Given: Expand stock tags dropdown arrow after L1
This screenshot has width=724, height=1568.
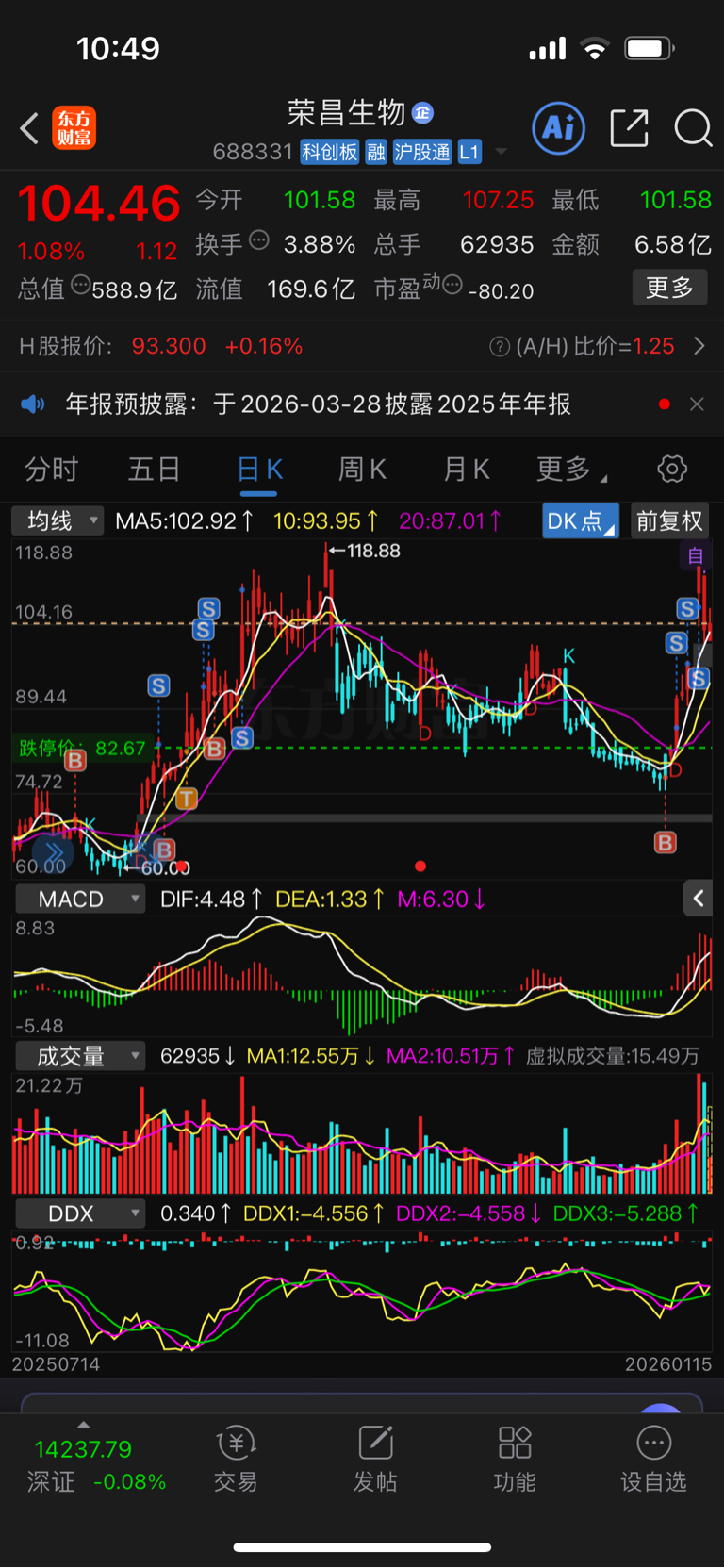Looking at the screenshot, I should click(501, 152).
